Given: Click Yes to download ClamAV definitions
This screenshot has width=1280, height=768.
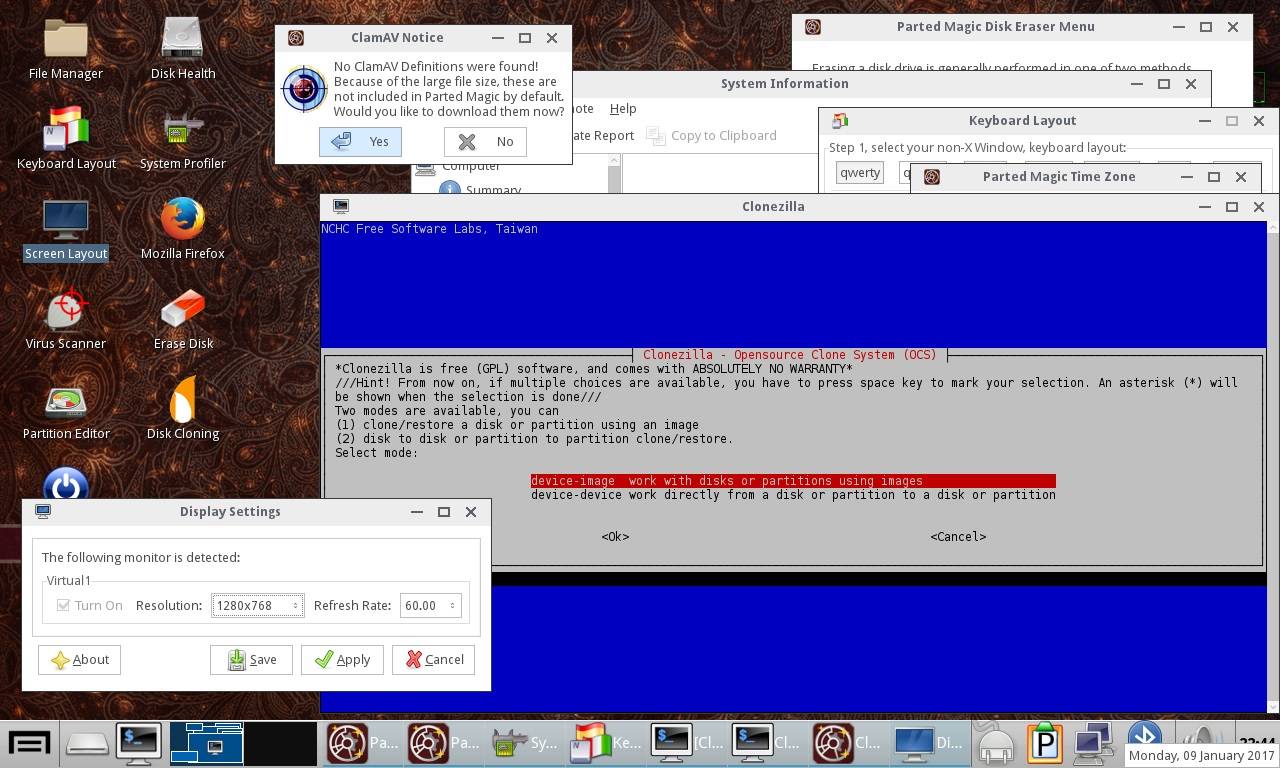Looking at the screenshot, I should coord(361,142).
